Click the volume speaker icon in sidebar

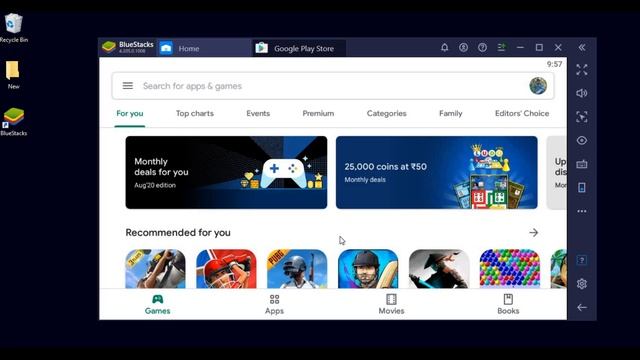click(x=582, y=93)
